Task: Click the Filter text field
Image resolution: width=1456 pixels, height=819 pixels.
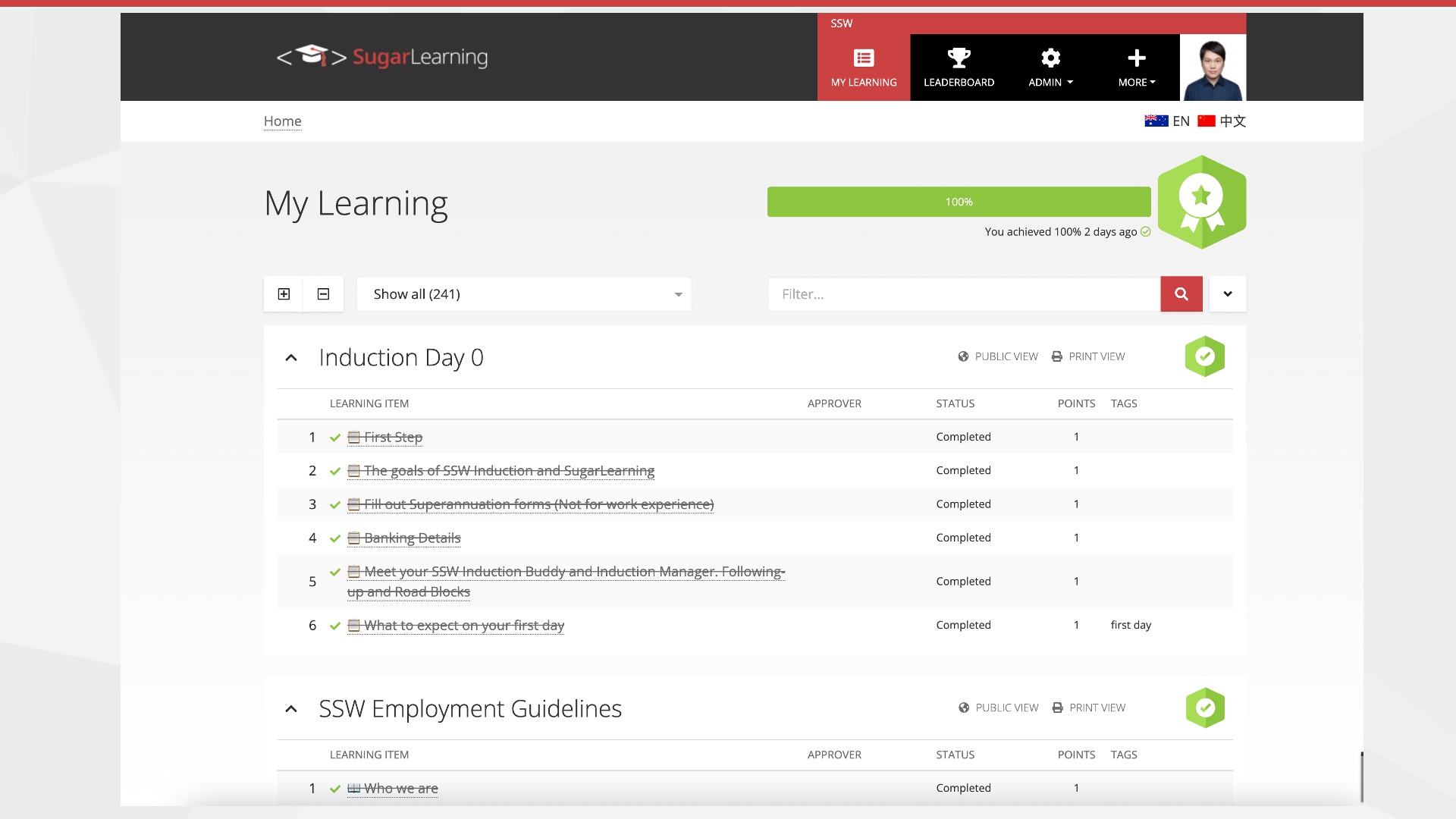Action: [963, 294]
